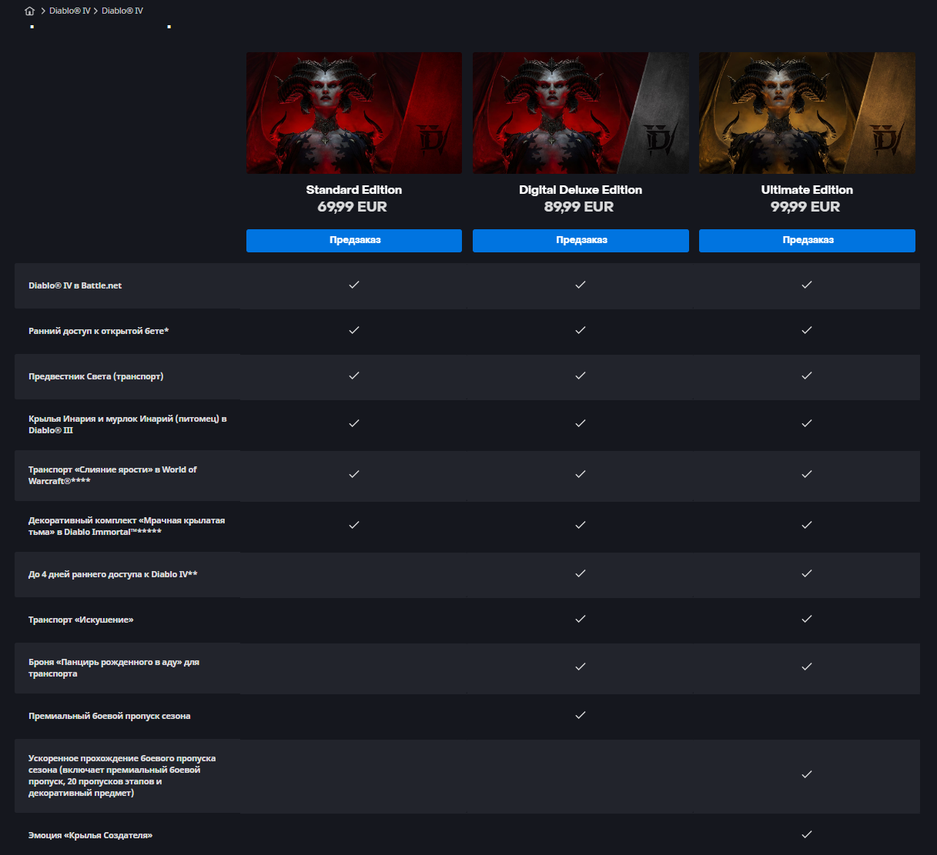Screen dimensions: 937x855
Task: Click Ultimate checkmark for «Слияние ярости» row
Action: 807,474
